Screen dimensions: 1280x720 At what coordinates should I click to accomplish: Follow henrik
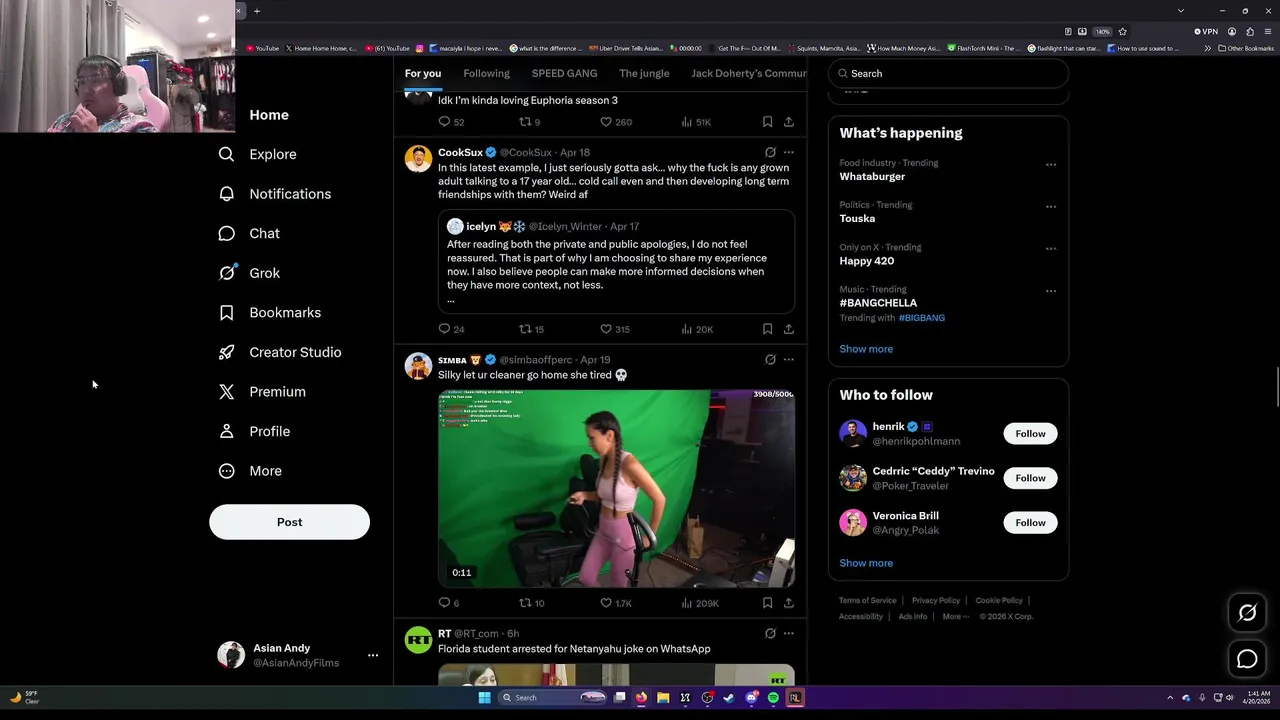point(1030,434)
